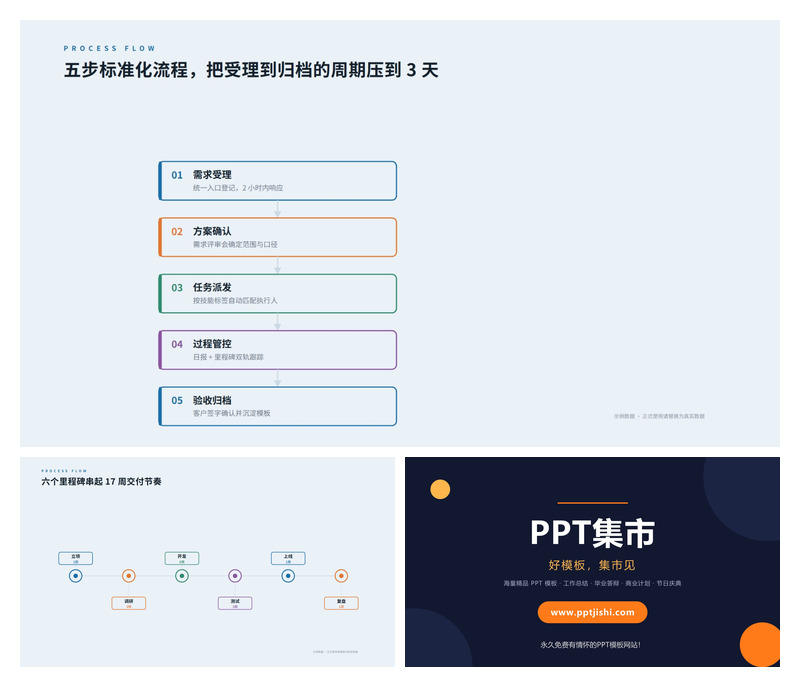Click the 04 过程管控 step card
The image size is (800, 687).
click(278, 350)
